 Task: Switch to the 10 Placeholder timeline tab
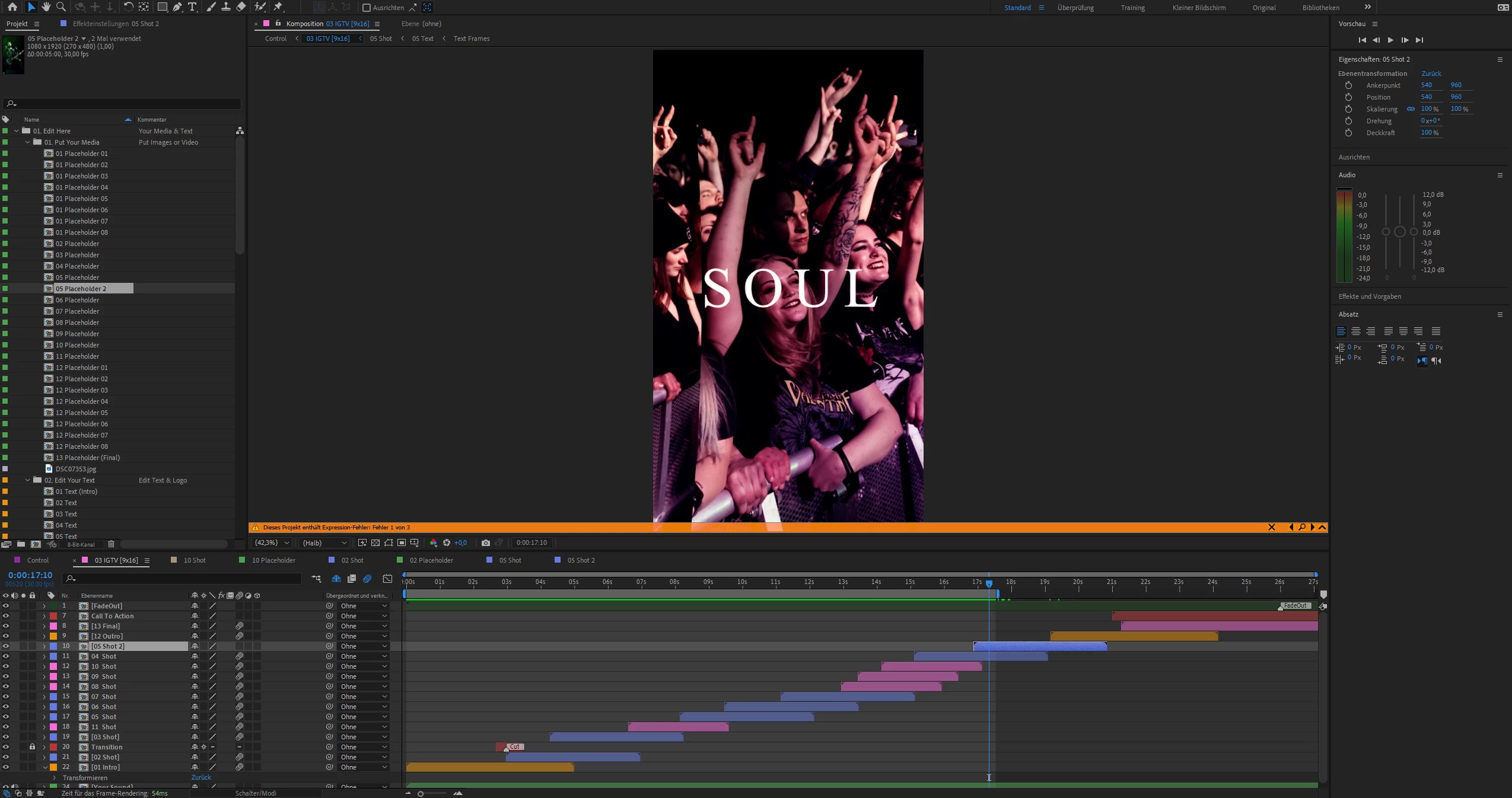point(273,560)
